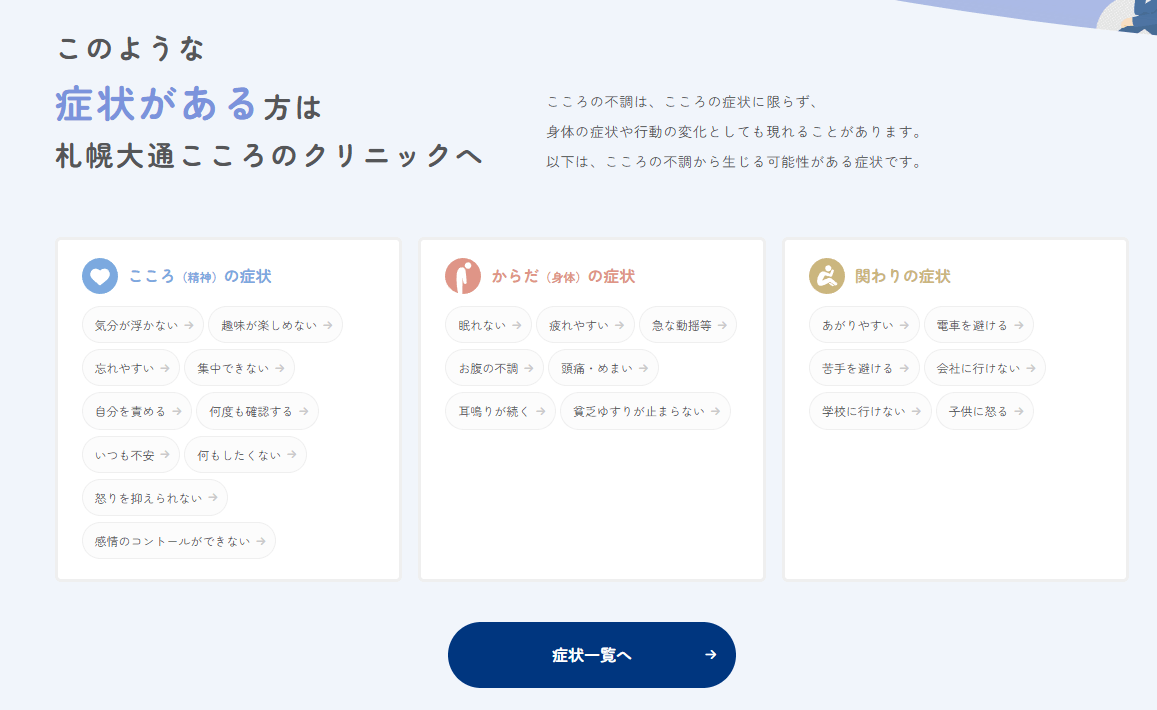
Task: Click the arrow icon beside 眠れない
Action: 516,325
